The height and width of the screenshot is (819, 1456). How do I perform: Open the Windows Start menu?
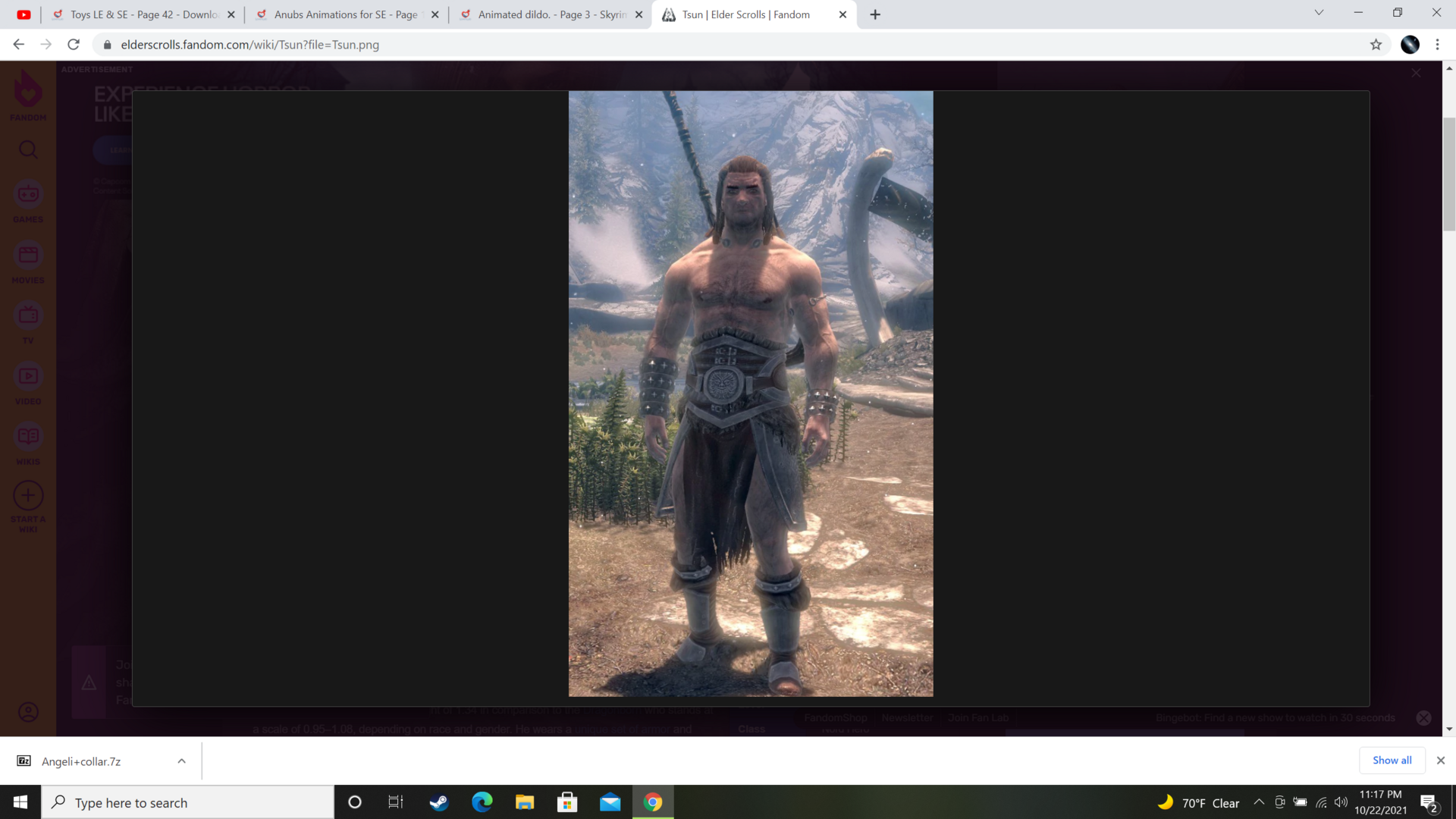coord(20,802)
